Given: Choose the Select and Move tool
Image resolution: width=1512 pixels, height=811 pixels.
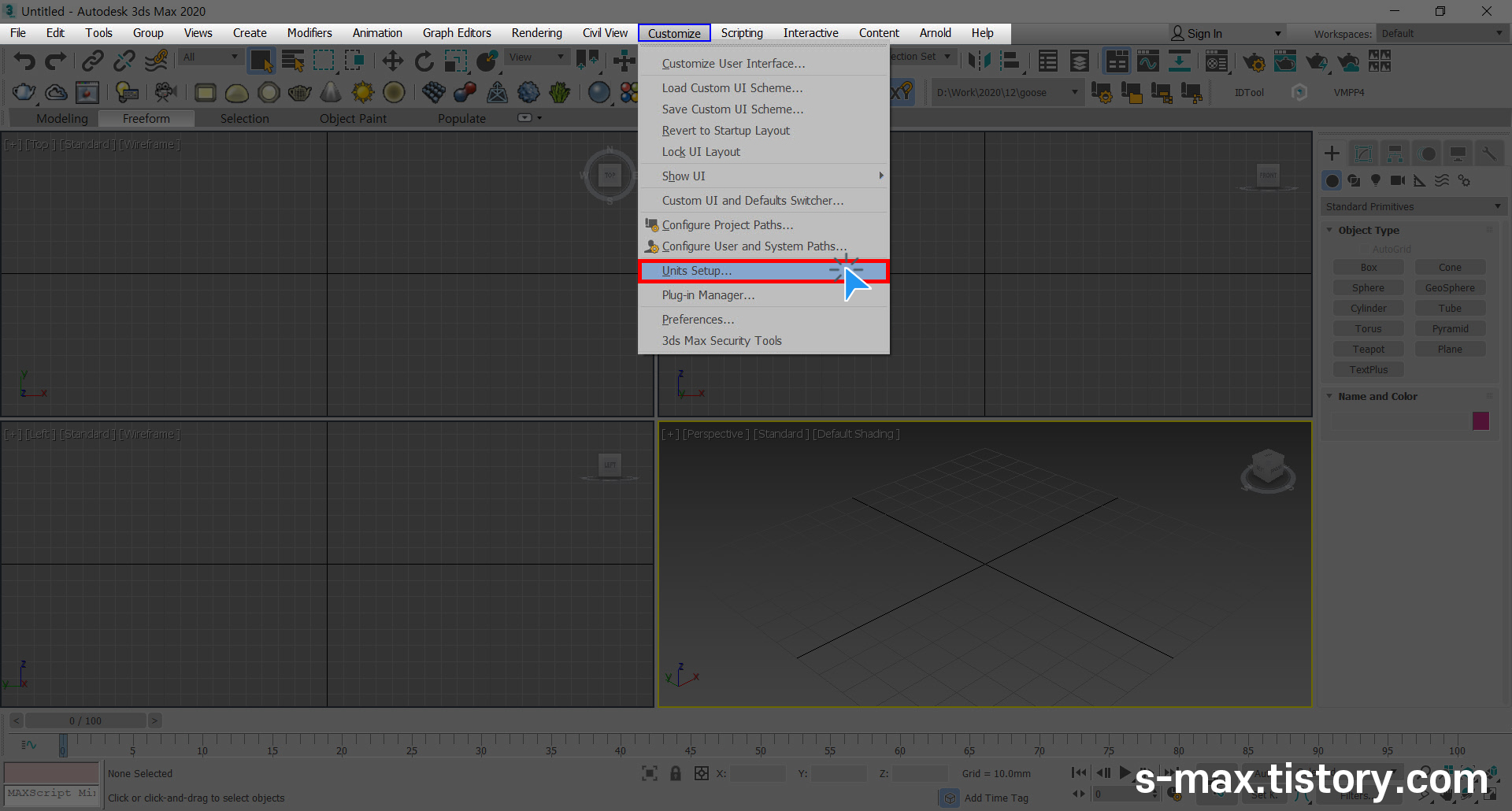Looking at the screenshot, I should click(x=392, y=61).
